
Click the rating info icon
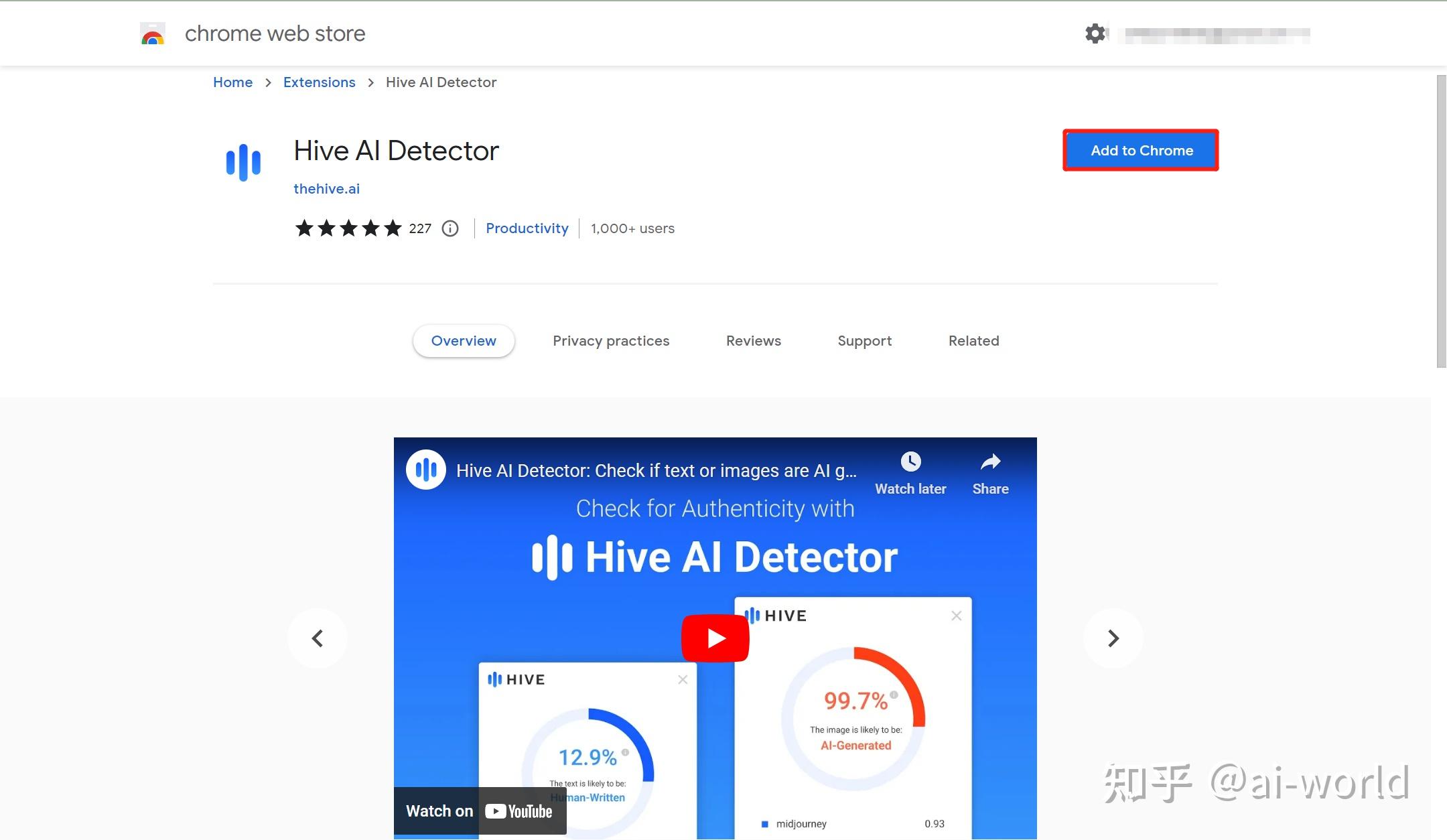[450, 228]
